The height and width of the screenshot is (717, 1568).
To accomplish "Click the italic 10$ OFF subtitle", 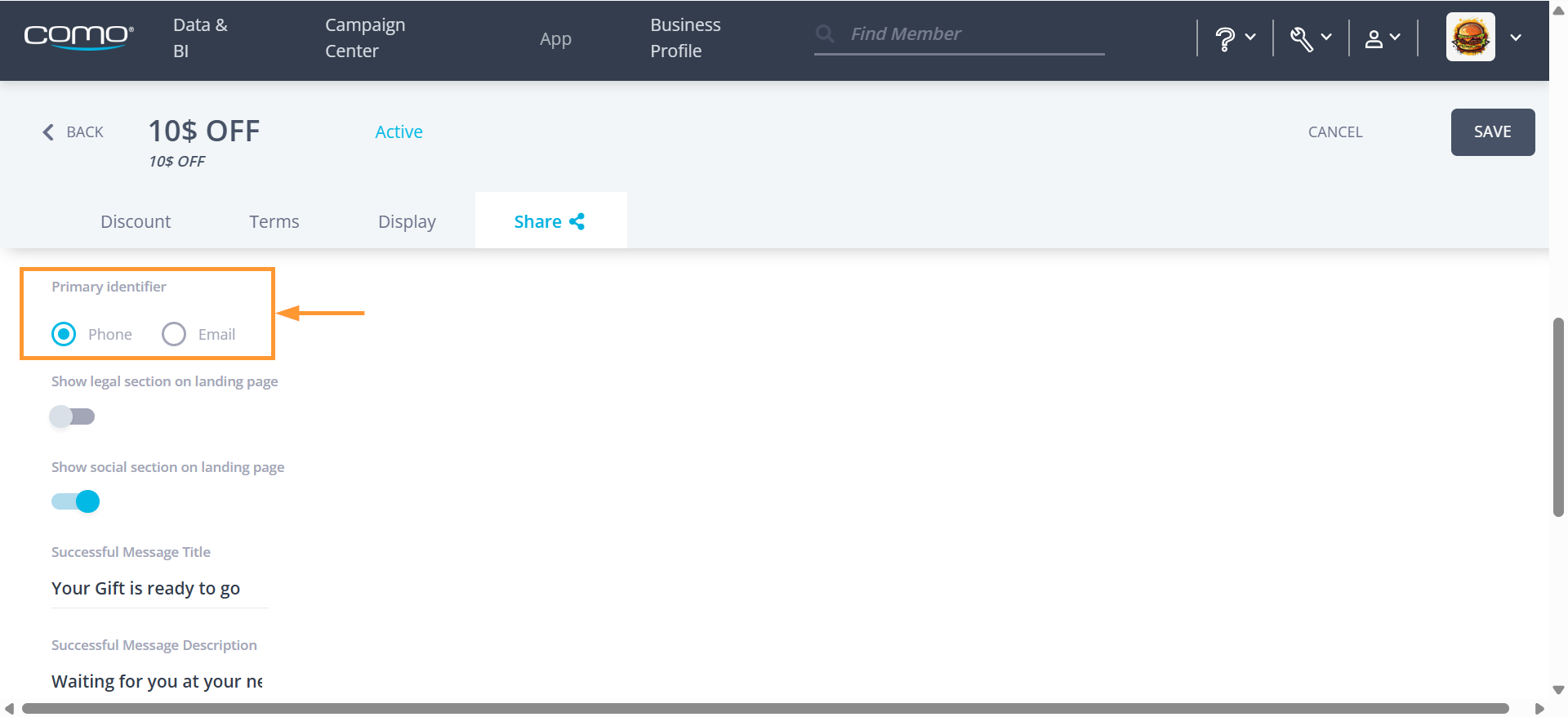I will 177,162.
